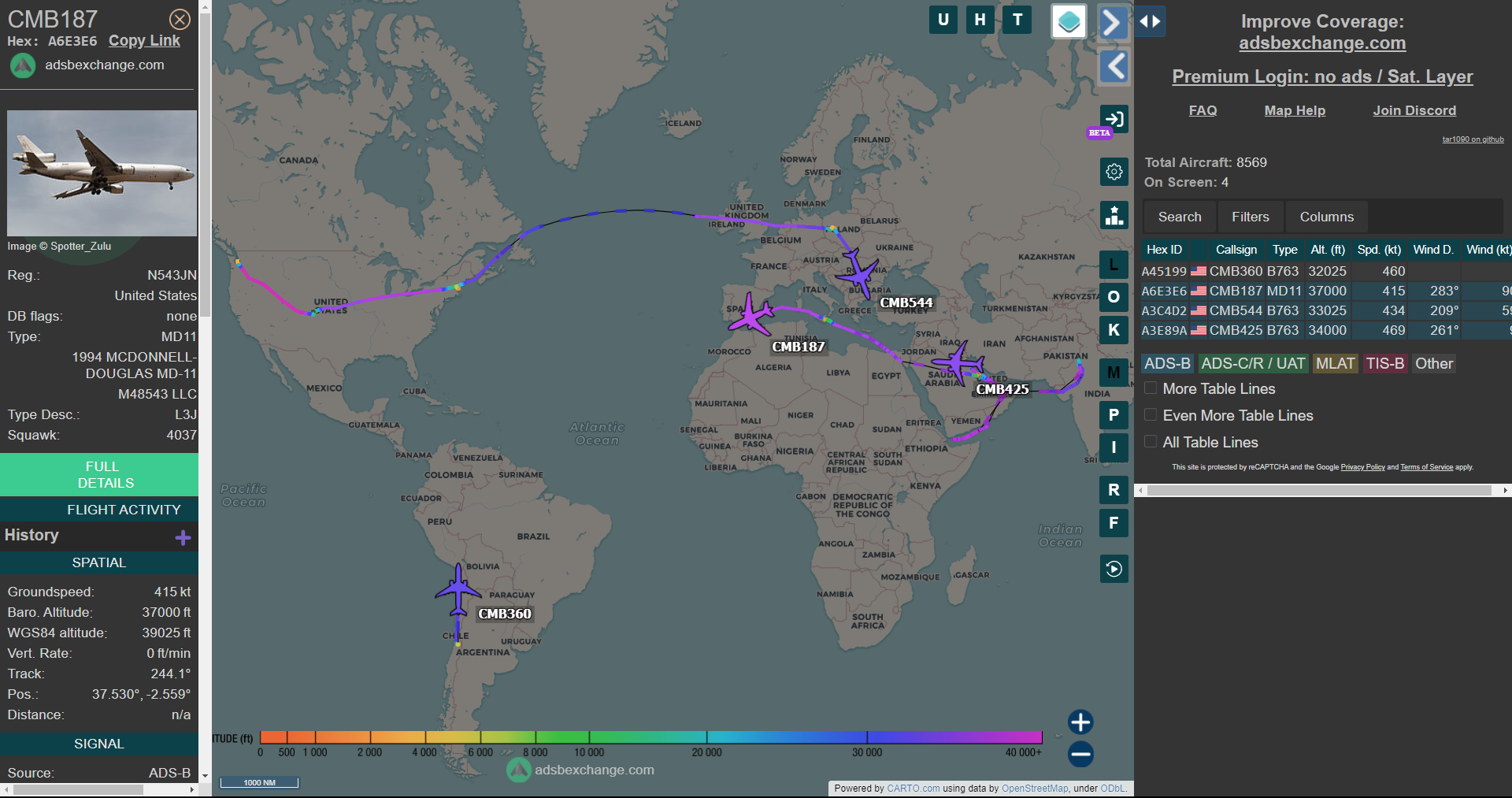Image resolution: width=1512 pixels, height=798 pixels.
Task: Open tar1090 on github link
Action: (x=1473, y=139)
